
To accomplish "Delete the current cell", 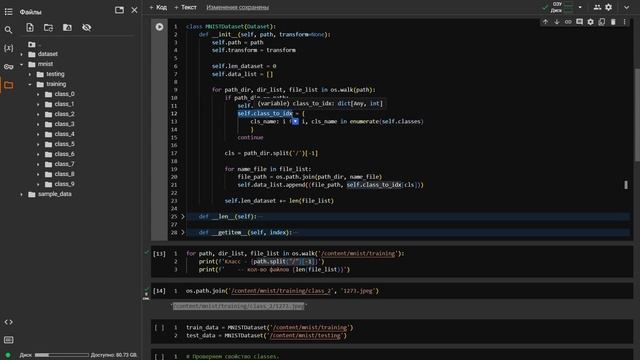I will coord(613,22).
